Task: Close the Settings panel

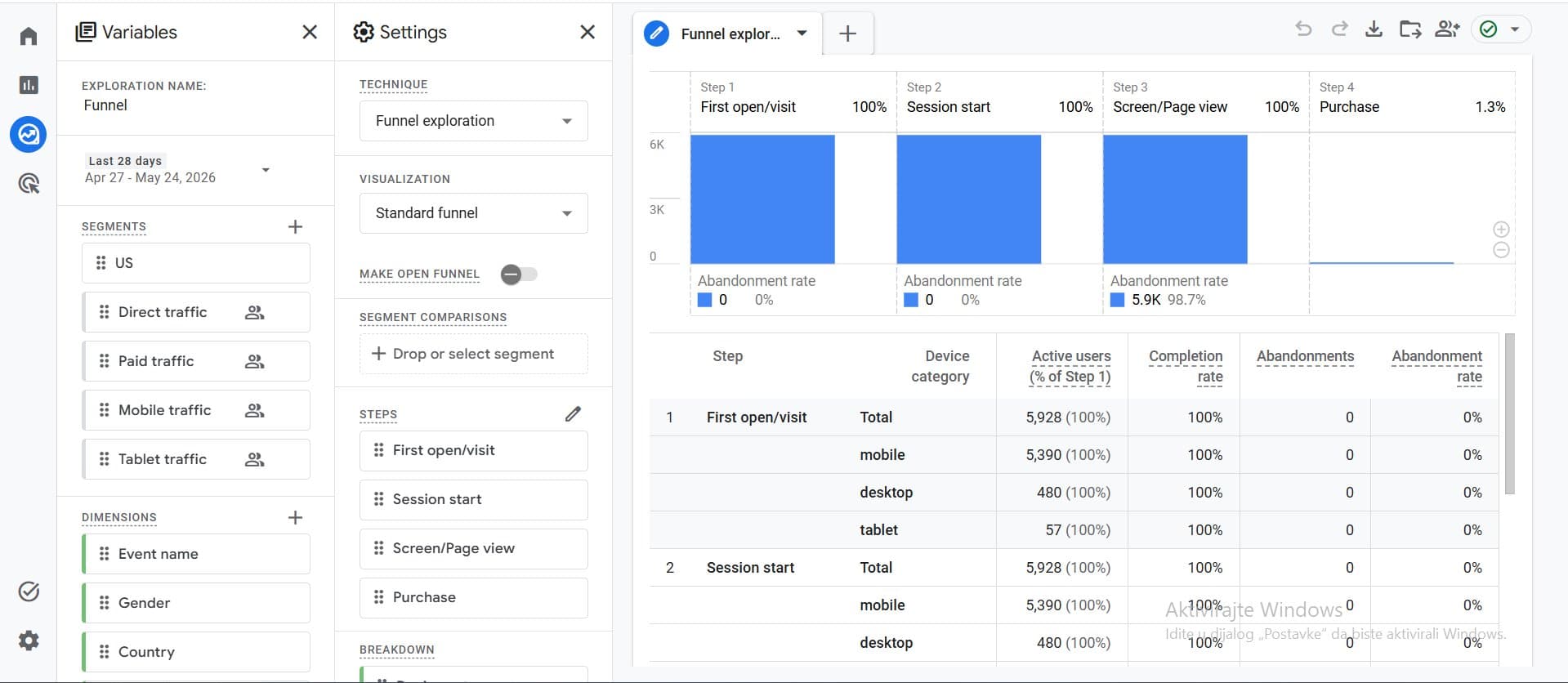Action: point(587,32)
